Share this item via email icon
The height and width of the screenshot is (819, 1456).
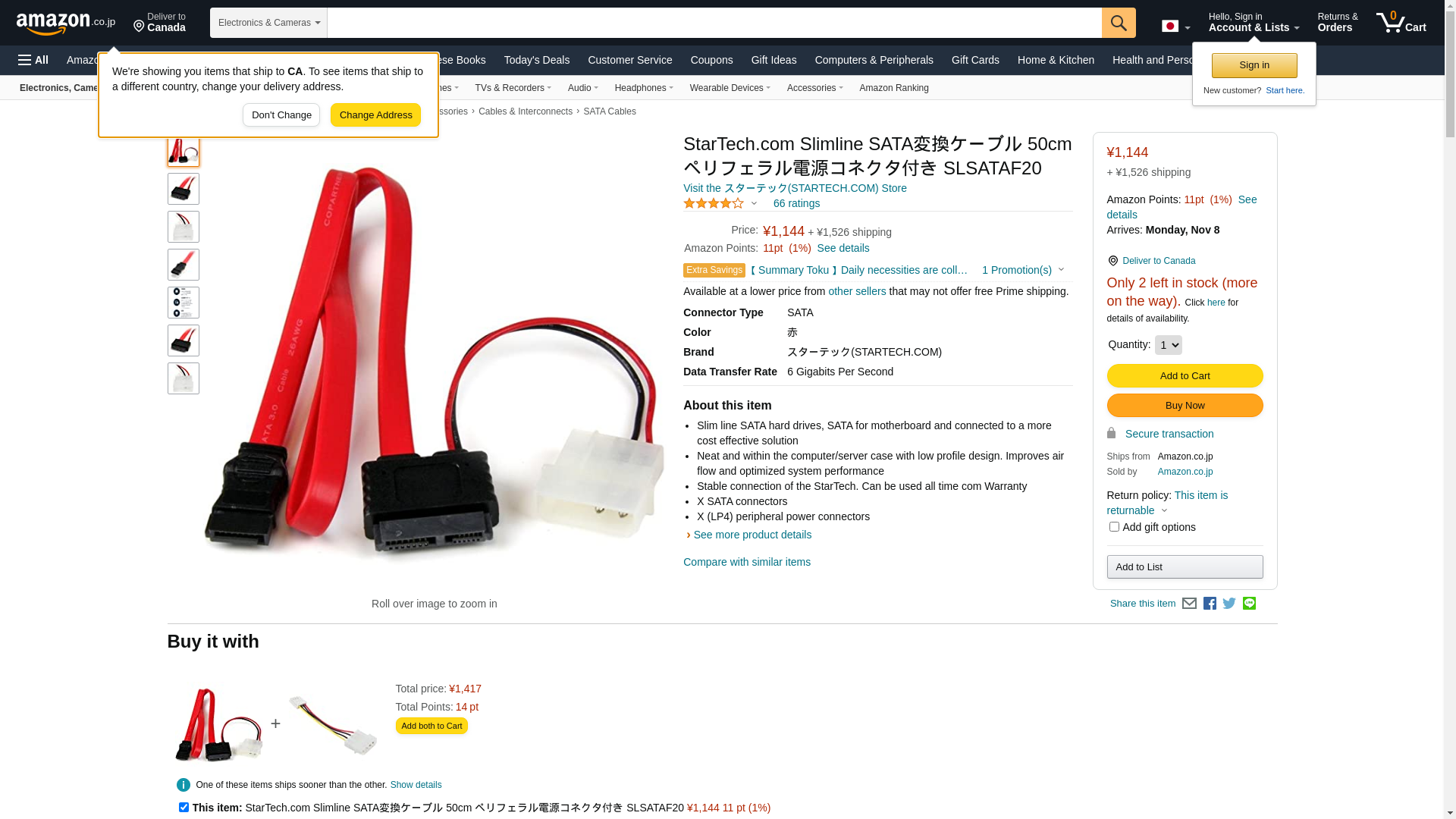pos(1189,604)
